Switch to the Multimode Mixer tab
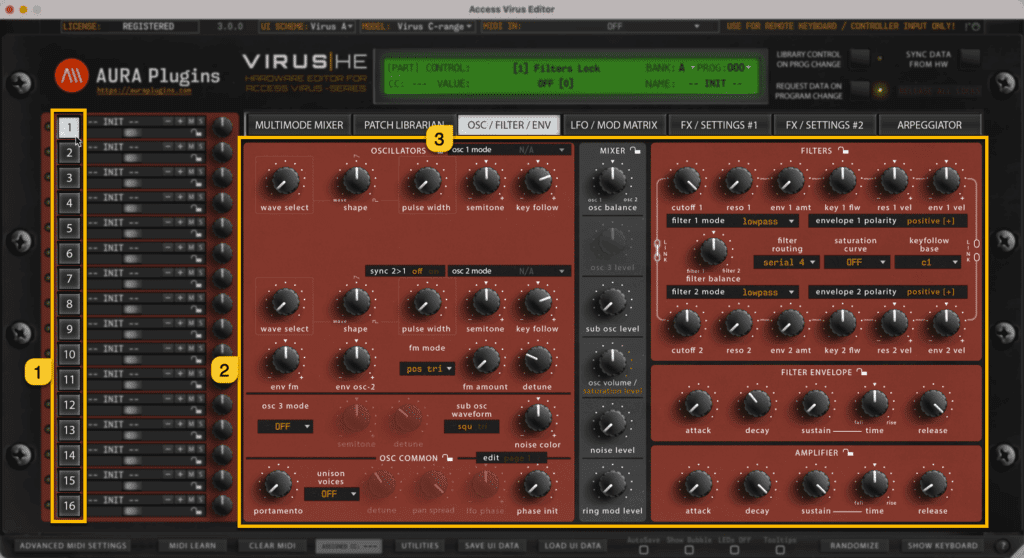 298,125
